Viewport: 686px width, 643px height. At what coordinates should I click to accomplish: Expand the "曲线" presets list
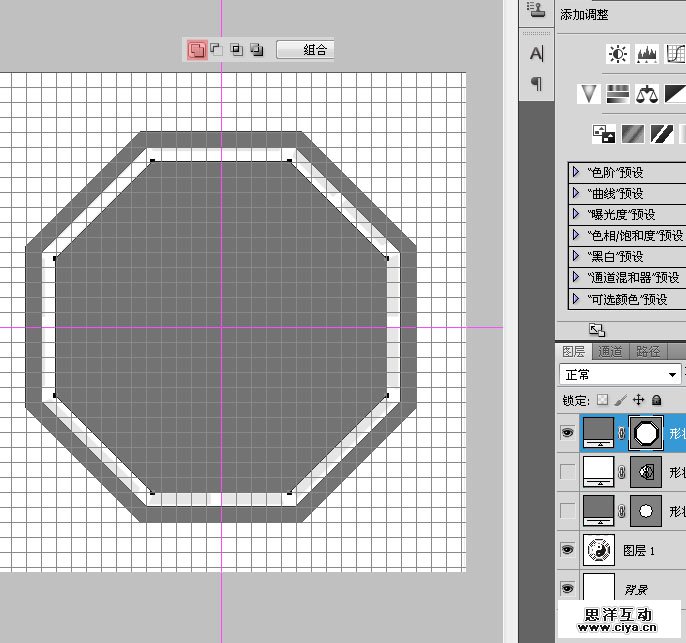click(x=576, y=193)
